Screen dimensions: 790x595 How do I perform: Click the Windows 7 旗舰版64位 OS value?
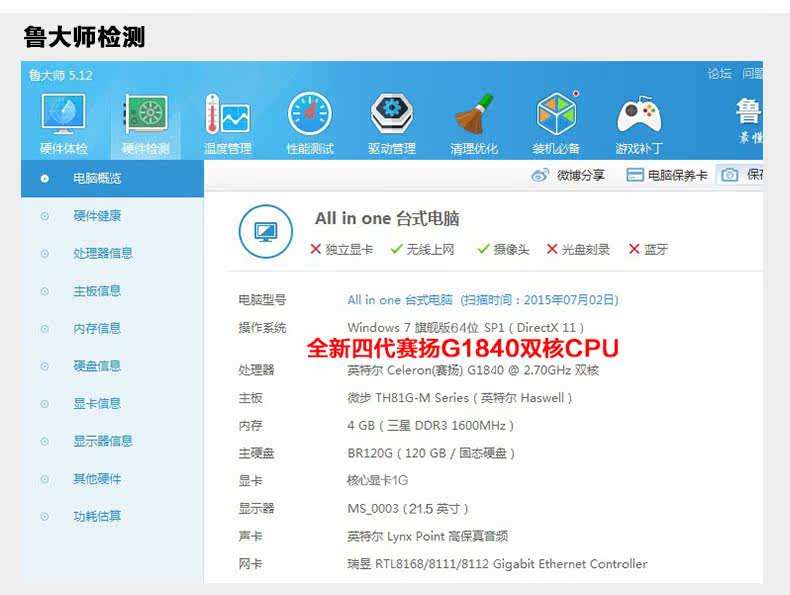click(x=466, y=327)
